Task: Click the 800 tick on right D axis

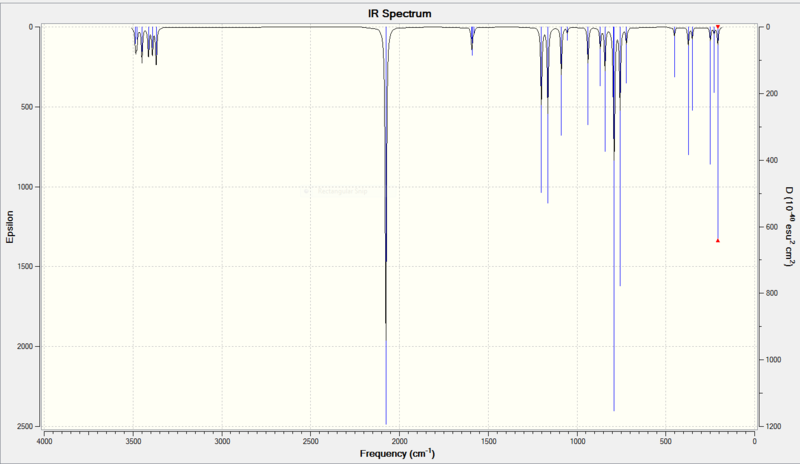Action: tap(772, 293)
